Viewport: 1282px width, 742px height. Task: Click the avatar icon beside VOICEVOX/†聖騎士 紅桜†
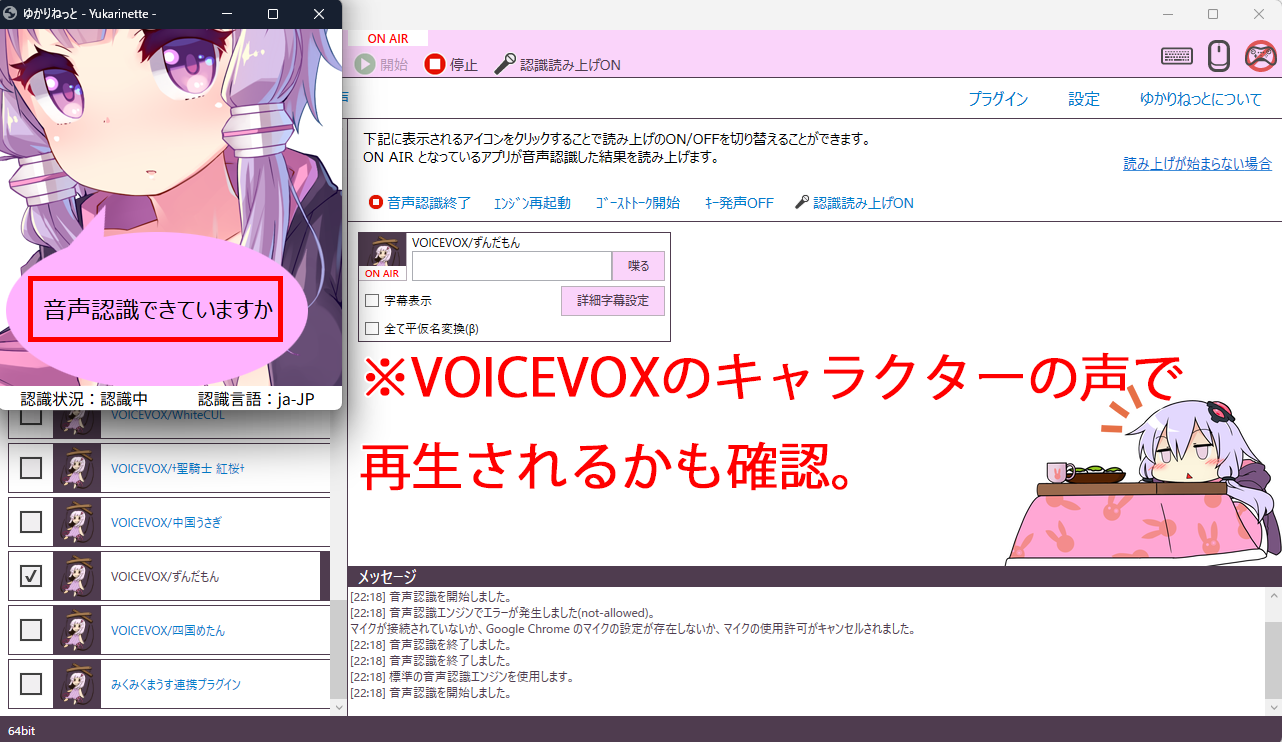pyautogui.click(x=77, y=467)
